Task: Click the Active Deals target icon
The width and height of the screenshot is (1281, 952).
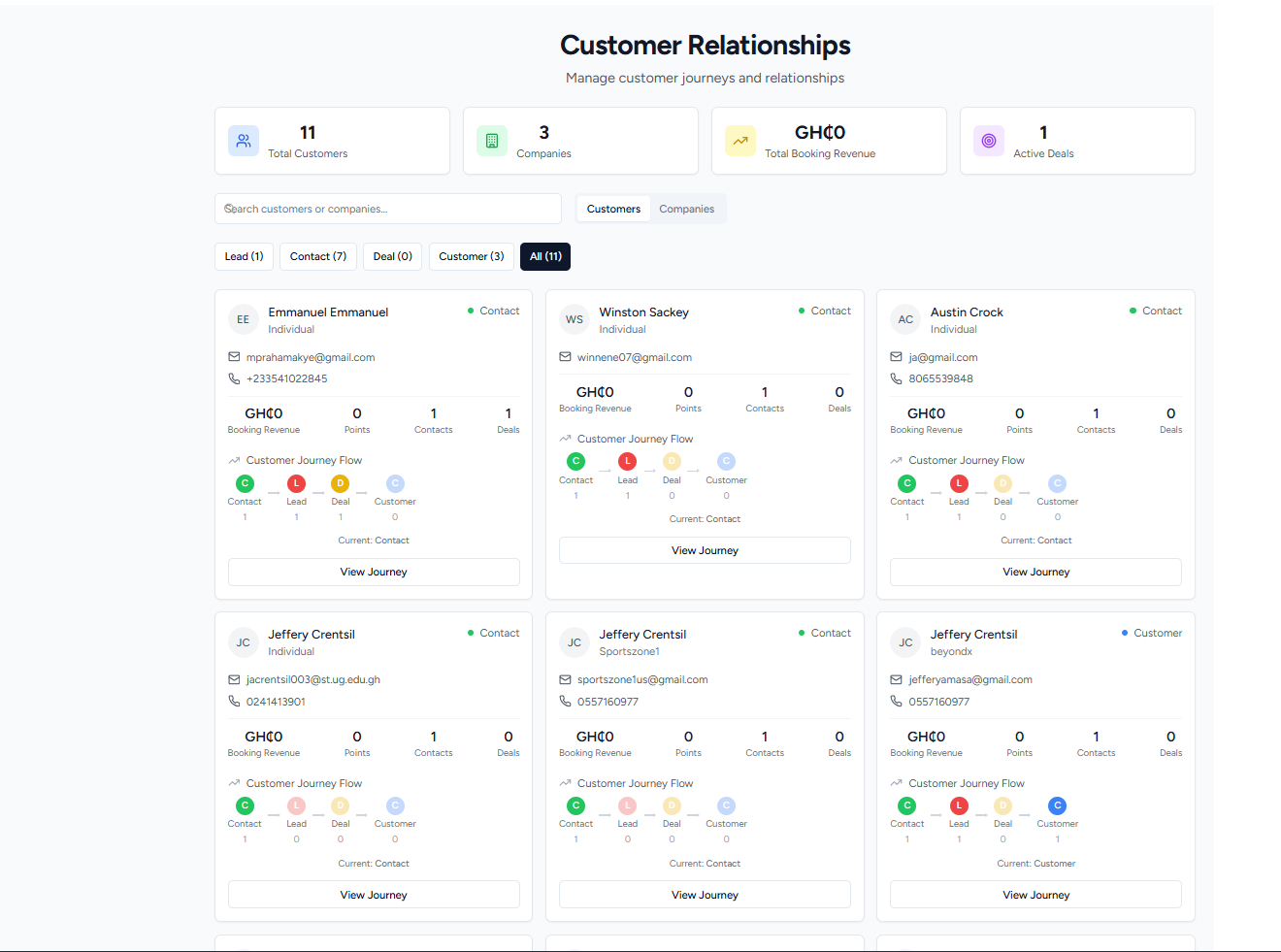Action: (x=989, y=141)
